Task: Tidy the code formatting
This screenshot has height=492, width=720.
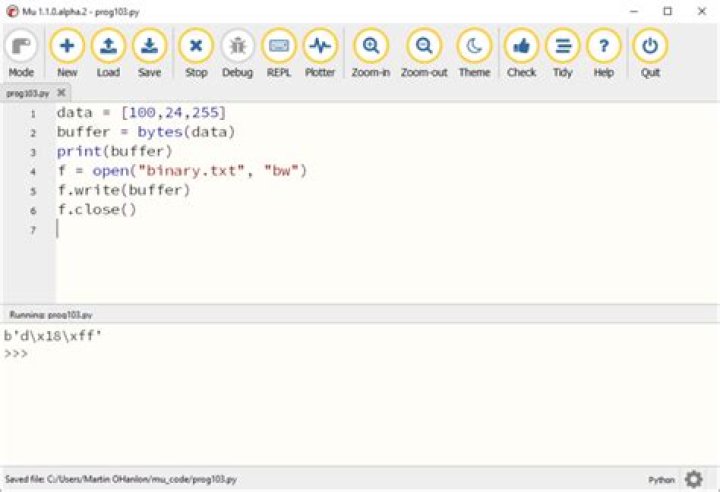Action: (x=562, y=53)
